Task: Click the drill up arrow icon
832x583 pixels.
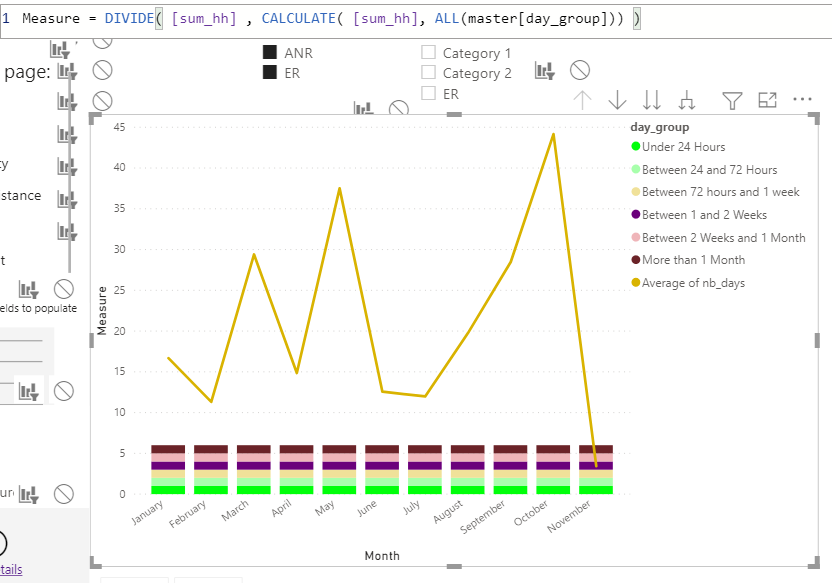Action: coord(583,100)
